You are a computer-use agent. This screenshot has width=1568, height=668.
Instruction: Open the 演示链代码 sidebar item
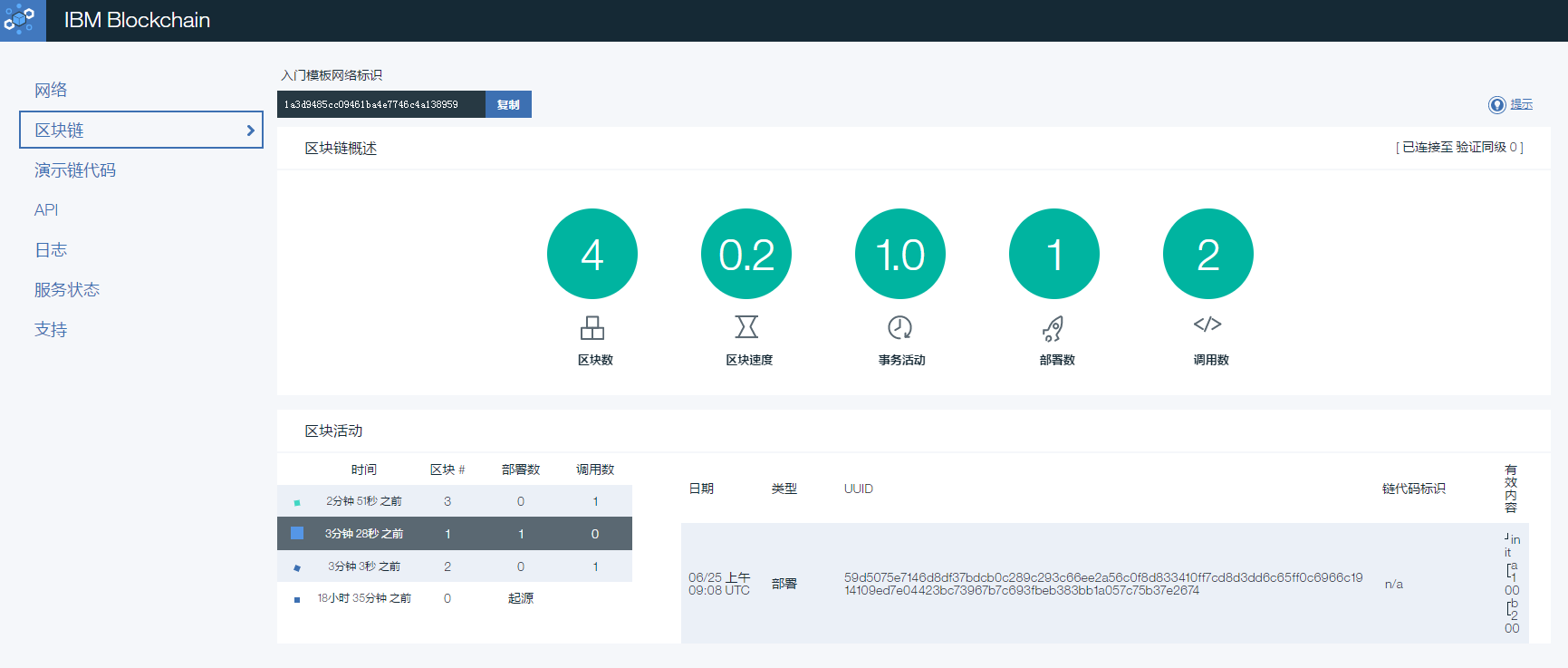[x=75, y=170]
